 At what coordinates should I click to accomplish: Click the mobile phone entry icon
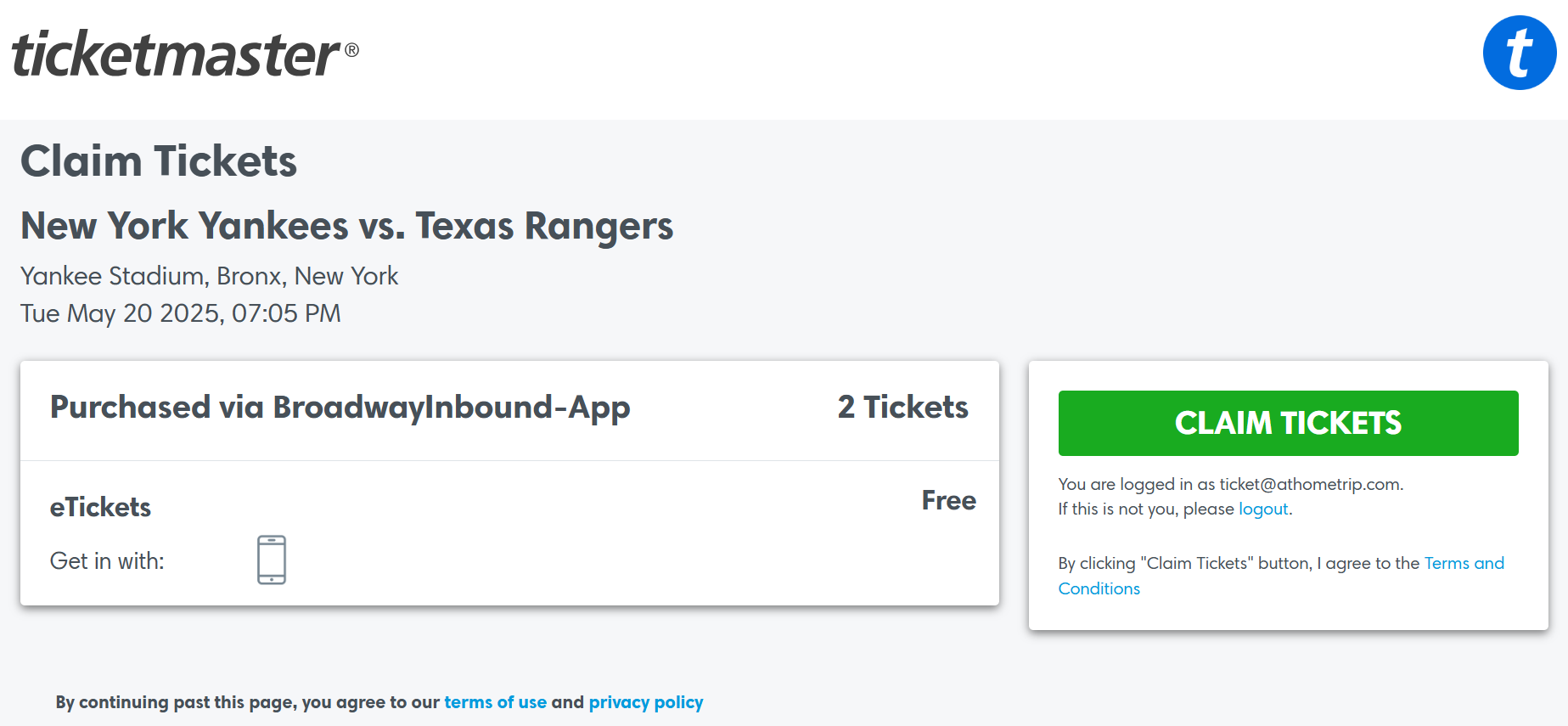point(272,560)
